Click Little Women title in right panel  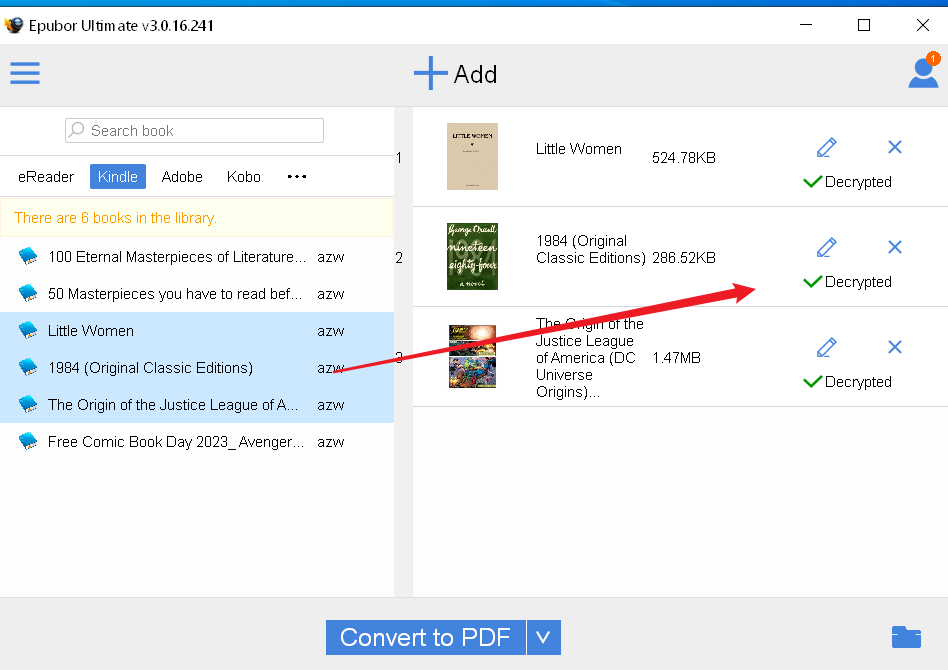pyautogui.click(x=579, y=149)
